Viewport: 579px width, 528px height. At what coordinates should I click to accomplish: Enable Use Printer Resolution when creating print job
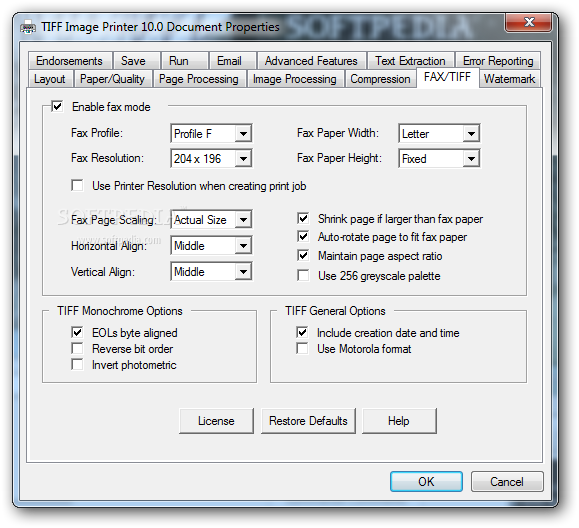click(77, 185)
